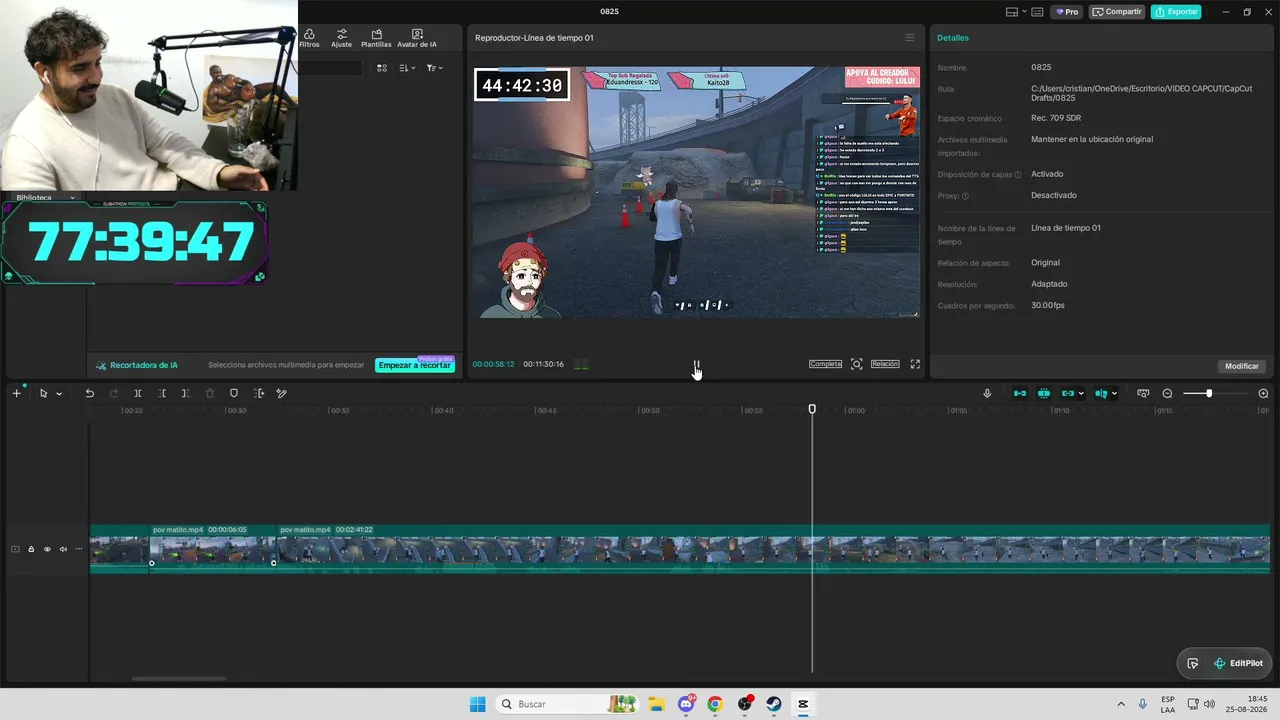Switch to the Plantillas tab

[x=376, y=38]
